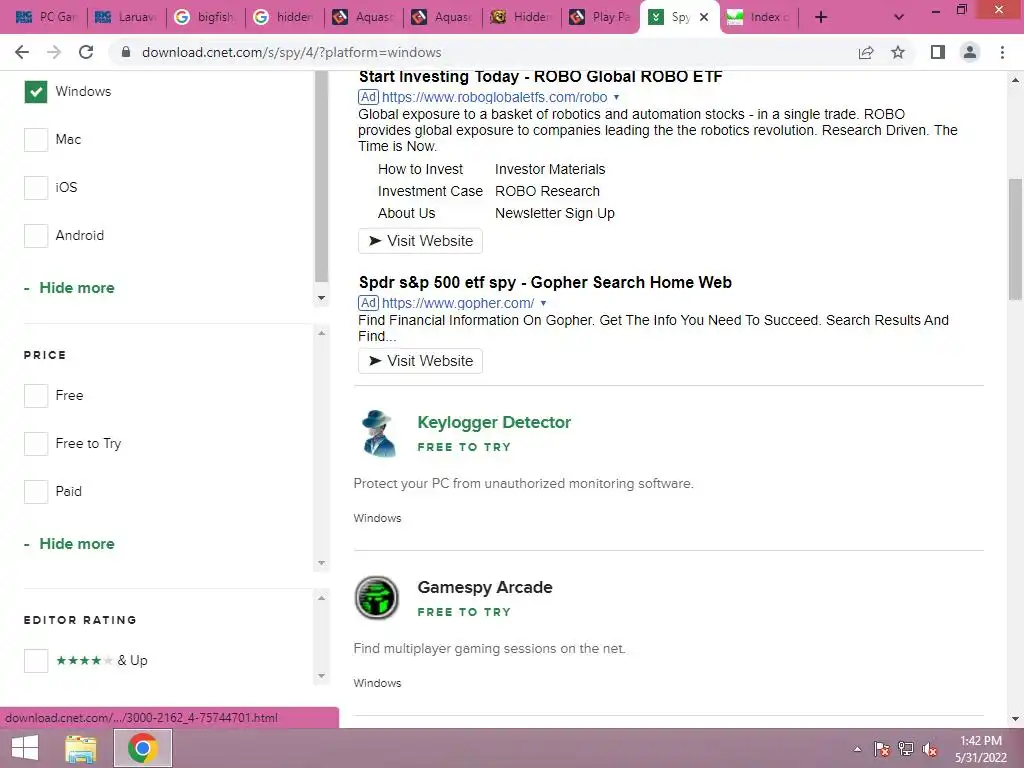Open the Windows Start menu
The image size is (1024, 768).
pyautogui.click(x=25, y=748)
